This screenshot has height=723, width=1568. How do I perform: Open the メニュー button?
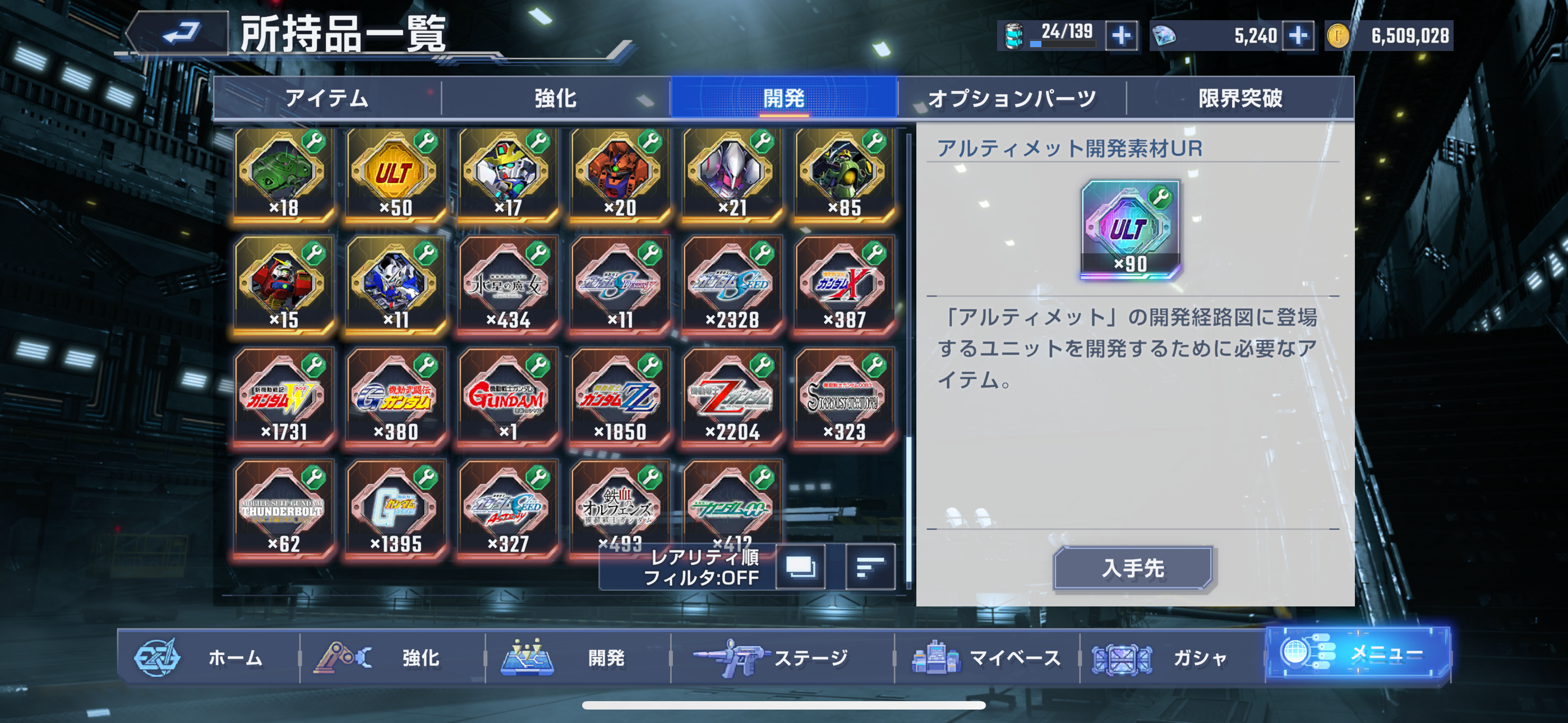(x=1358, y=653)
